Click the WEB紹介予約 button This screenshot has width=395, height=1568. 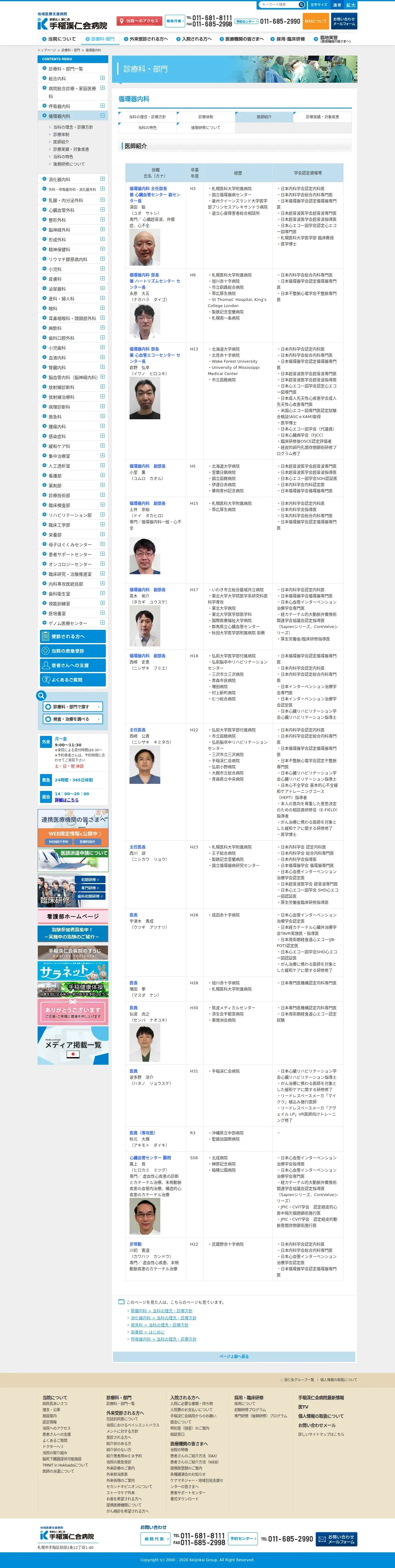point(59,842)
